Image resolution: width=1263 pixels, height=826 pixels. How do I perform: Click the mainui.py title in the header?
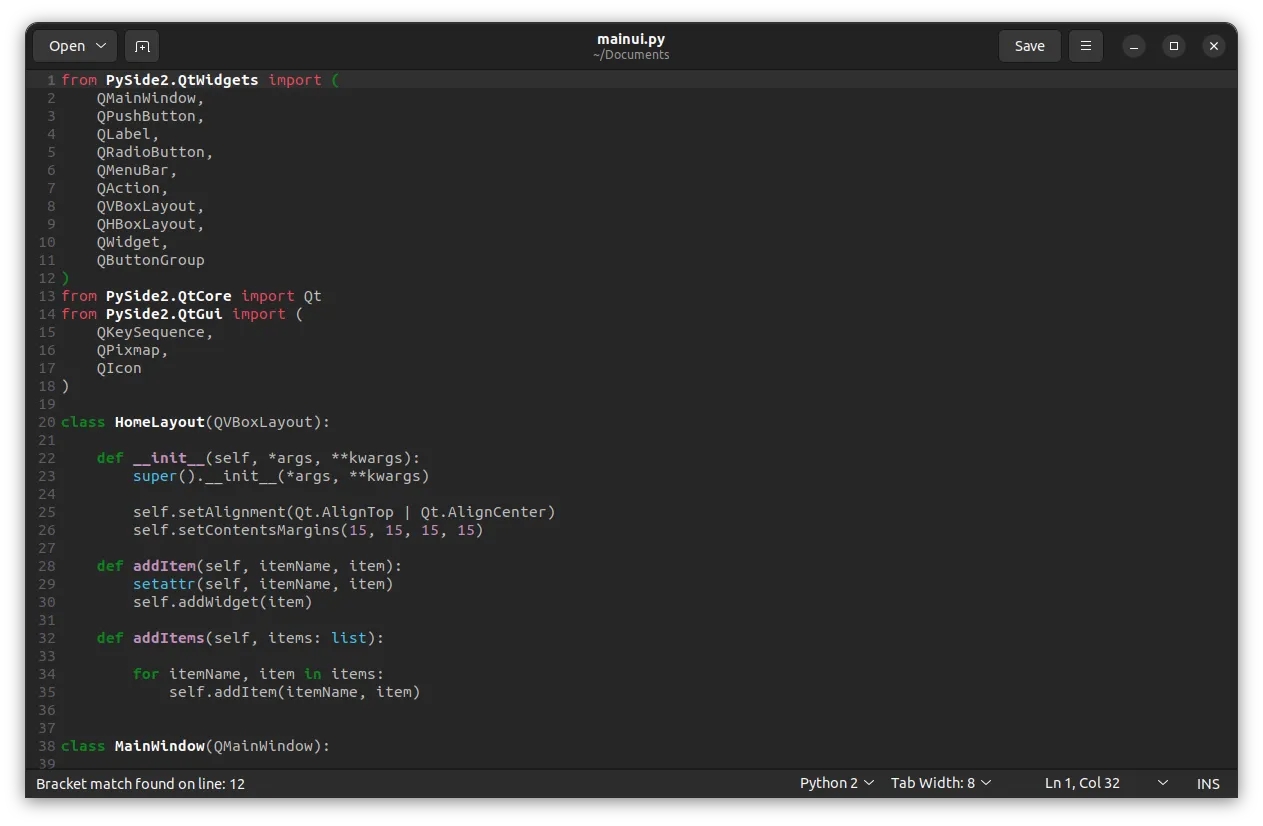631,39
